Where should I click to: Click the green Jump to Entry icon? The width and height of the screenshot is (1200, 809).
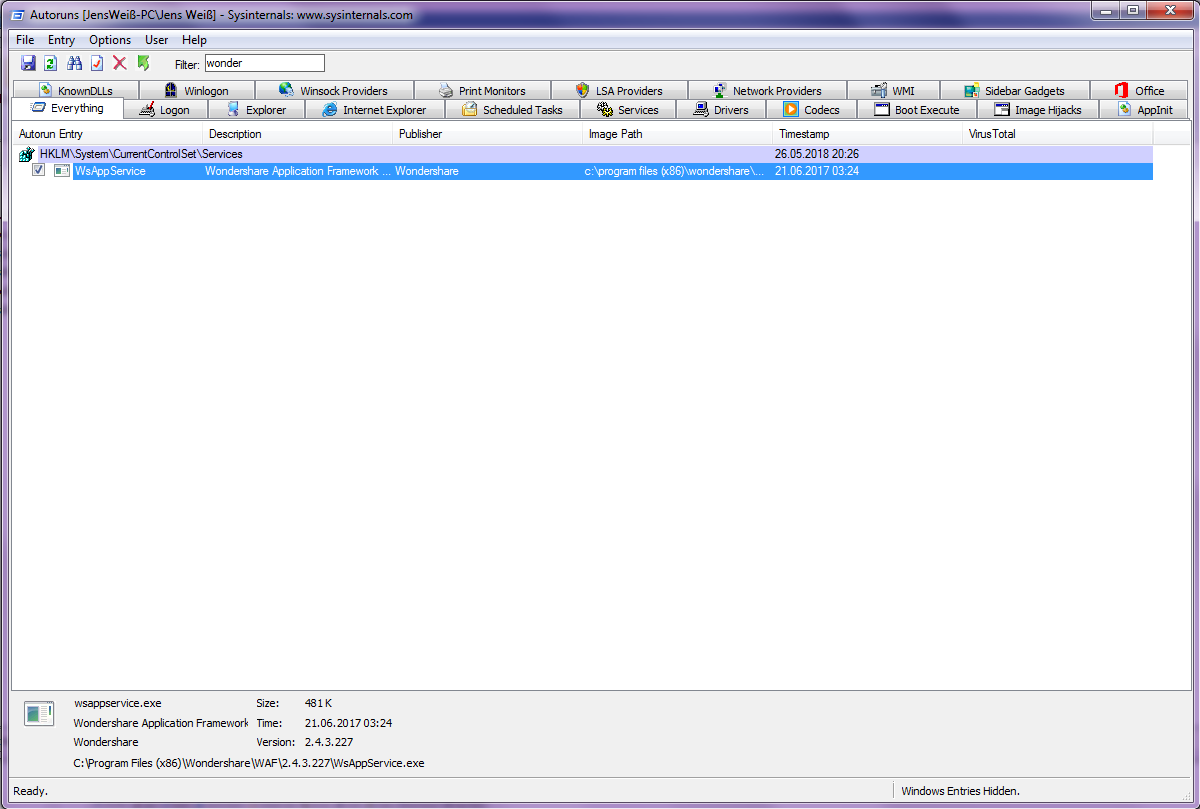[x=143, y=63]
